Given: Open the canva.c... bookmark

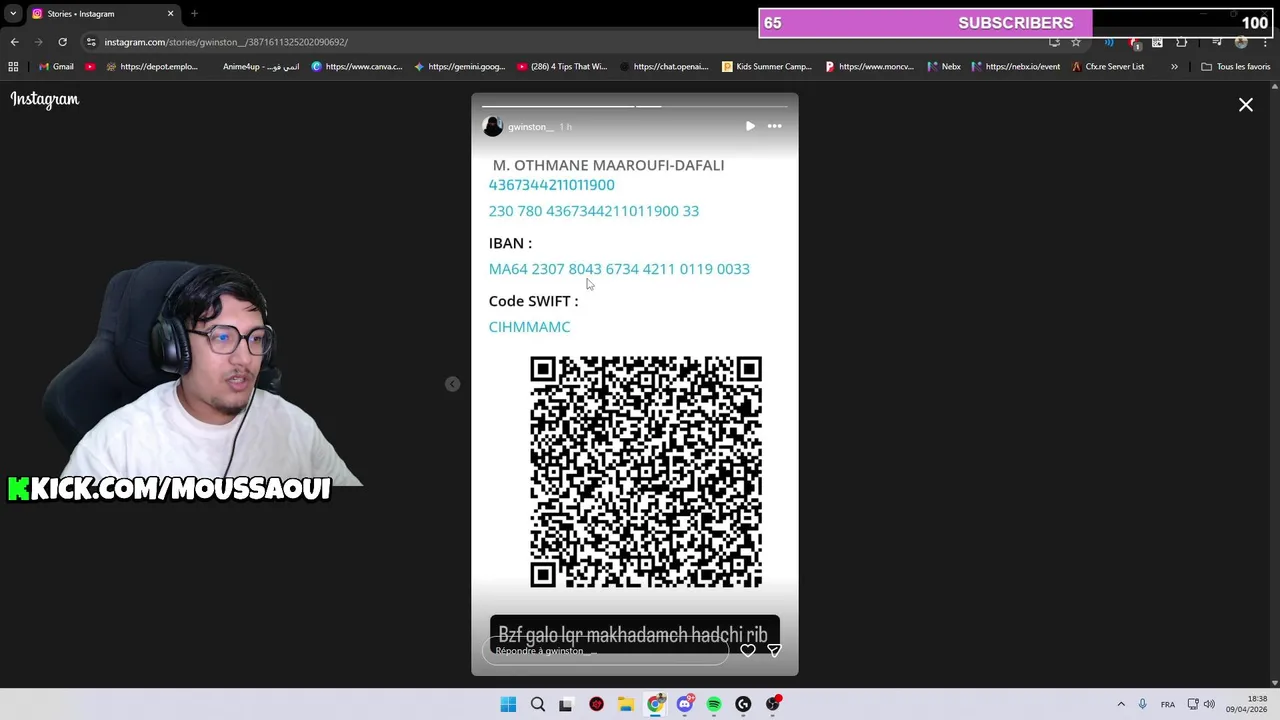Looking at the screenshot, I should point(356,67).
